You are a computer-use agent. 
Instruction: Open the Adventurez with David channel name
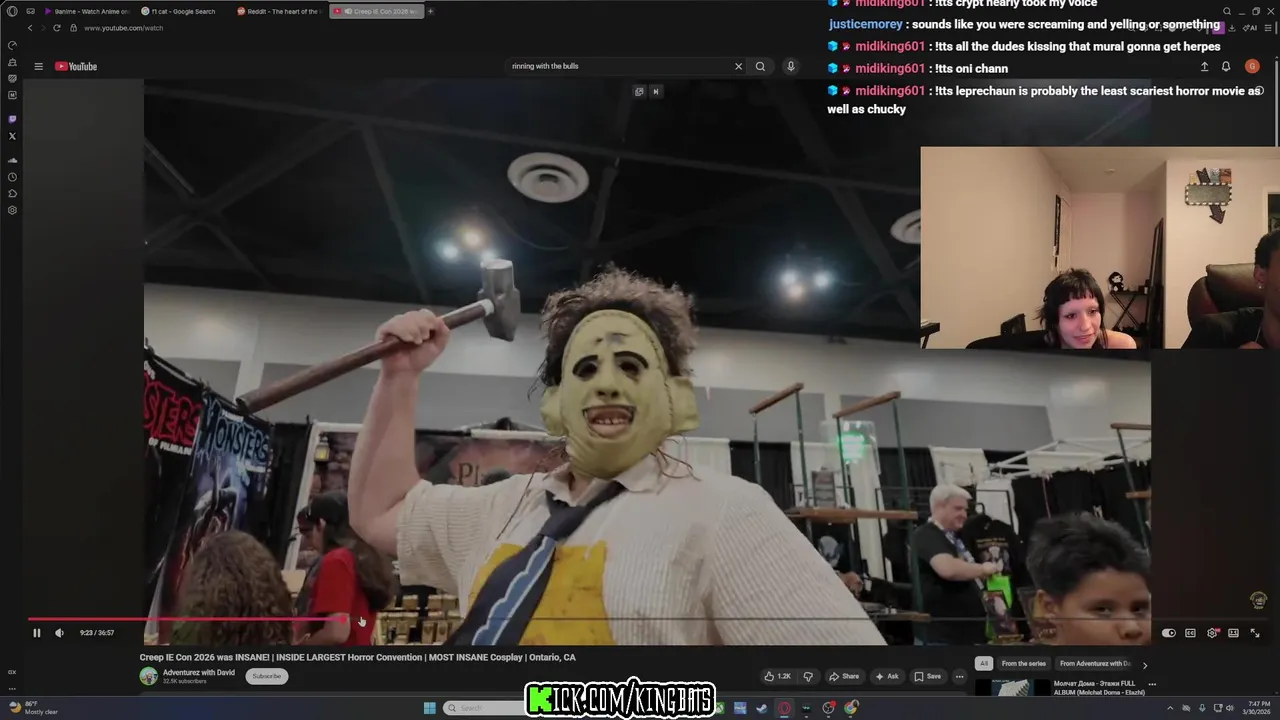click(x=199, y=672)
